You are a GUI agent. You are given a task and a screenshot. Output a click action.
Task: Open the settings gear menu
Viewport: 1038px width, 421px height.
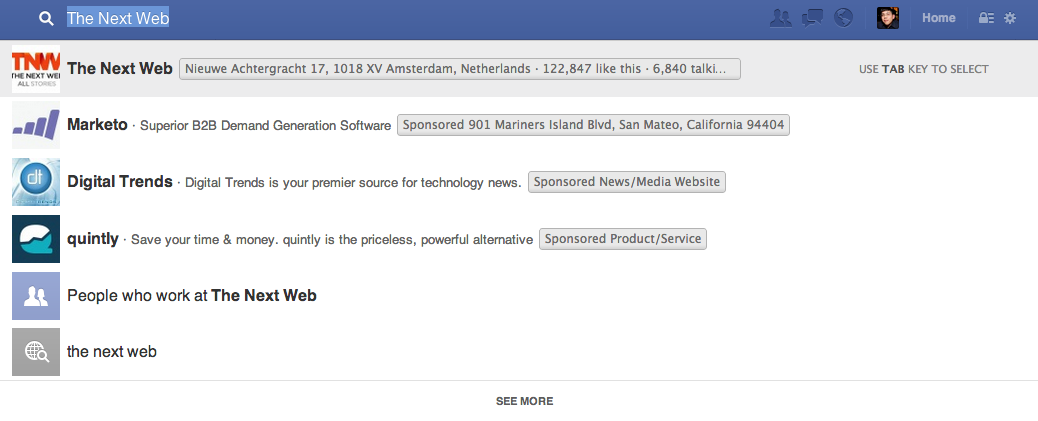(x=1010, y=18)
